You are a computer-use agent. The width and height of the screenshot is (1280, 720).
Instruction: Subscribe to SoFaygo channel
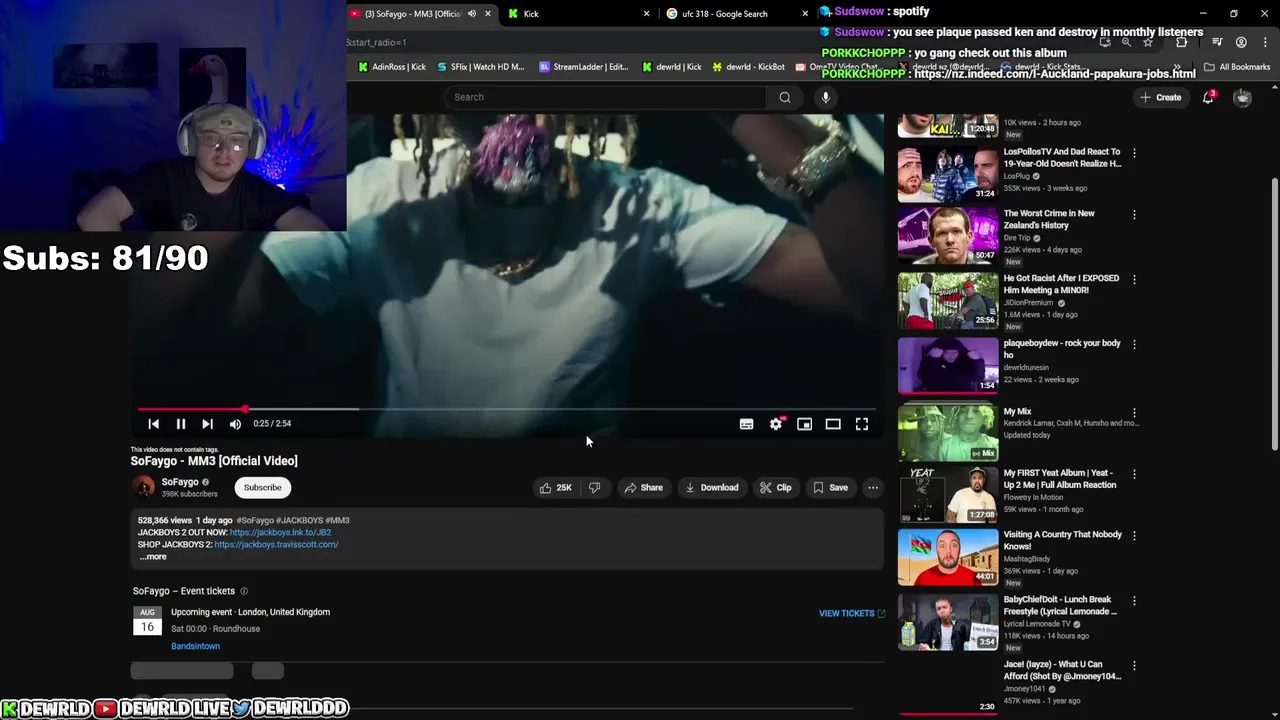point(262,488)
